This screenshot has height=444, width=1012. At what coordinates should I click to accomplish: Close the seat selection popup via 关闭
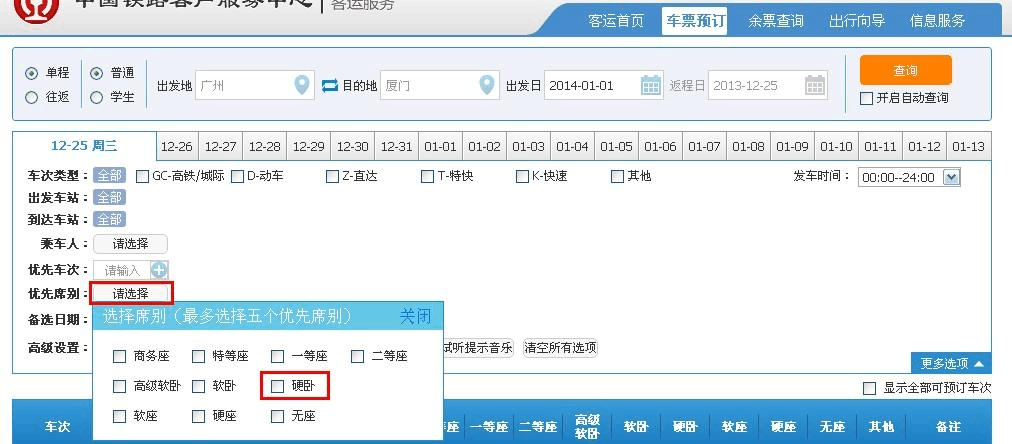tap(415, 317)
